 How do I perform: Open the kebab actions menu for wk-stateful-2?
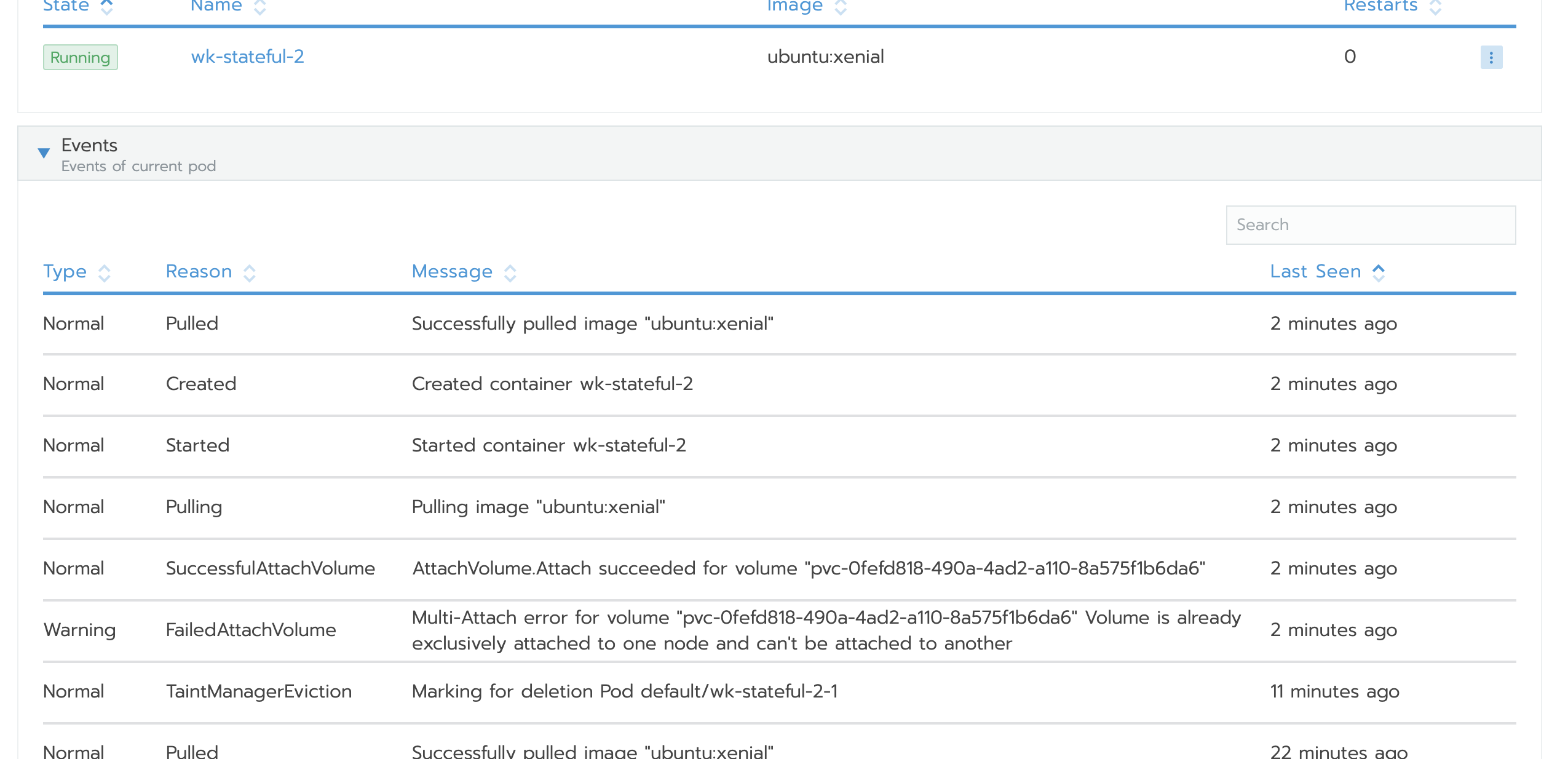1492,57
